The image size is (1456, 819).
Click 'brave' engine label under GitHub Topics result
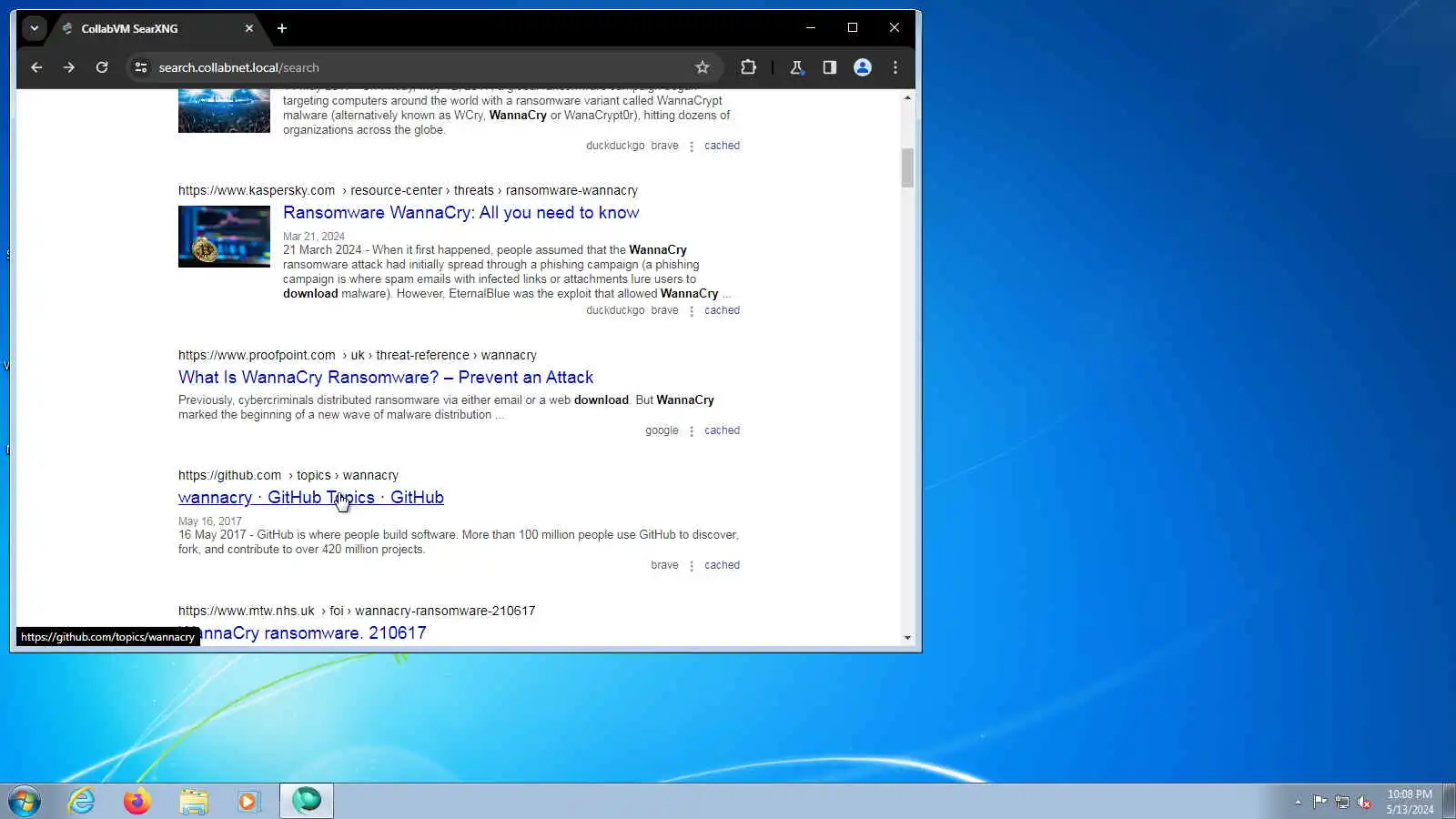[x=664, y=565]
